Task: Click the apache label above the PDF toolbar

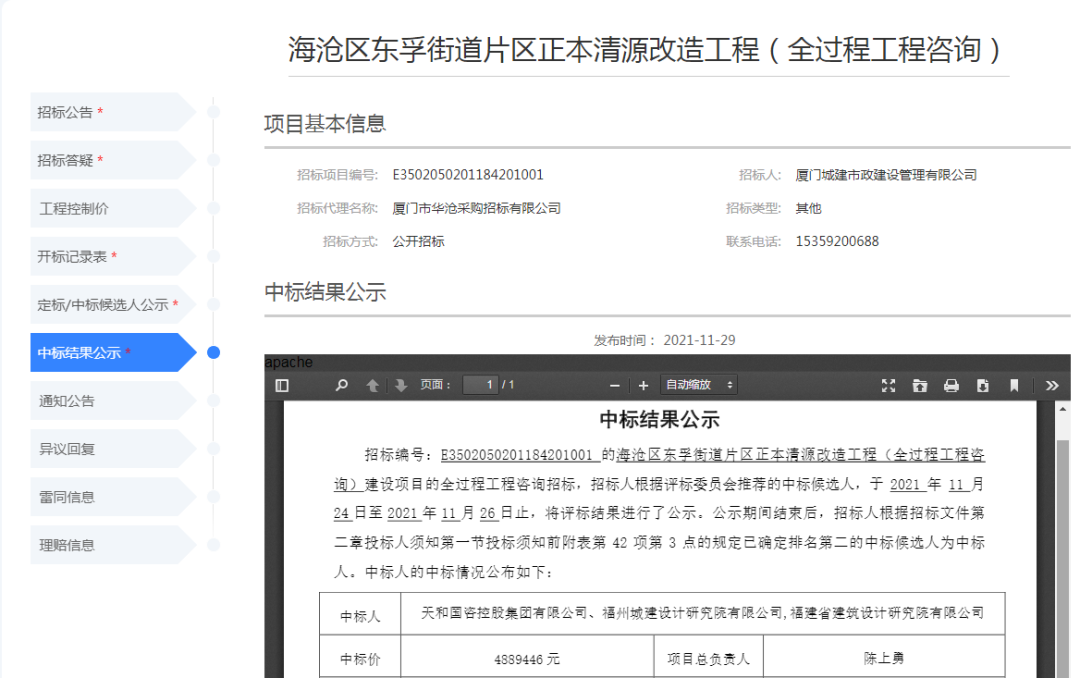Action: tap(289, 362)
